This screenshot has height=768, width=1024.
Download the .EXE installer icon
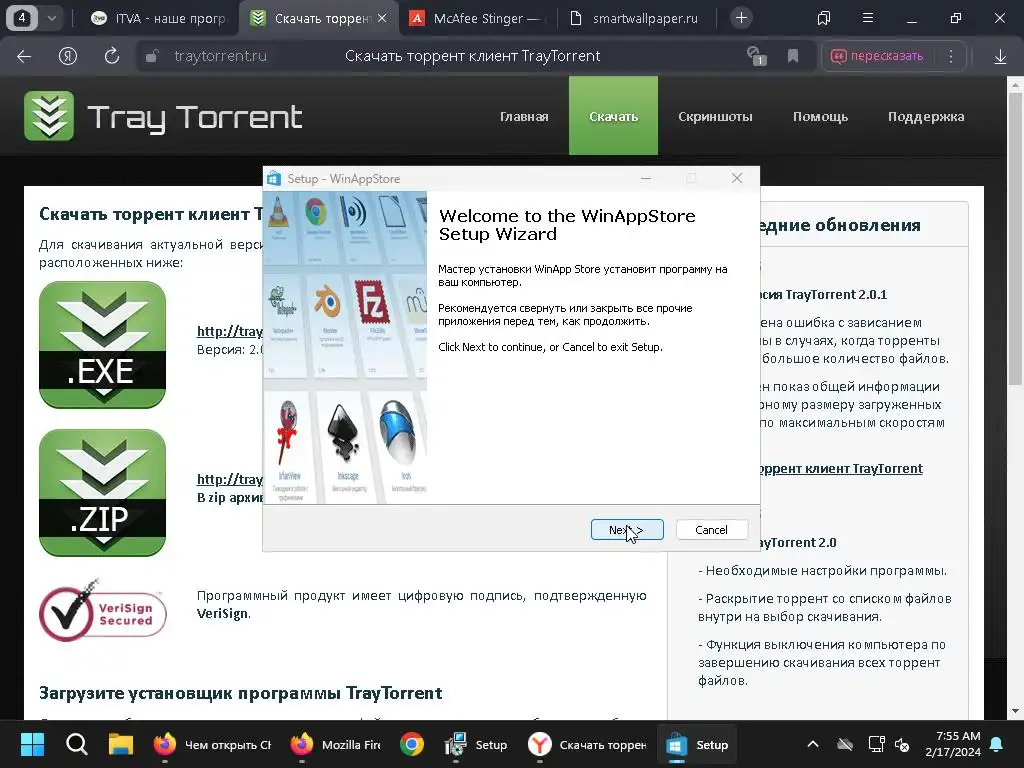pyautogui.click(x=103, y=345)
